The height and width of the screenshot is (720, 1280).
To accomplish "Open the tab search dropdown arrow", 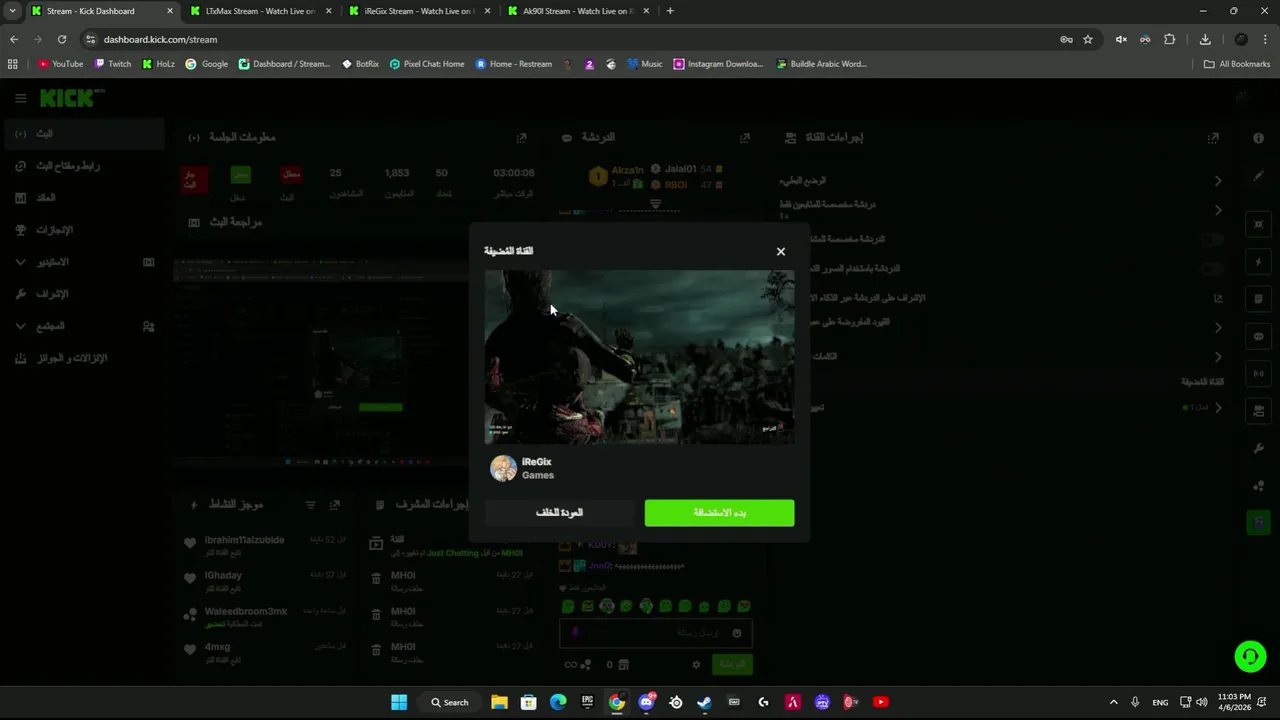I will pos(12,11).
